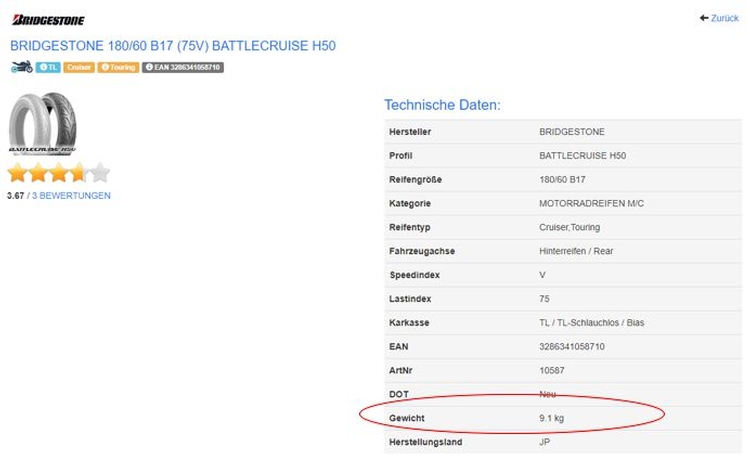
Task: Select the Reifentyp label
Action: point(409,228)
